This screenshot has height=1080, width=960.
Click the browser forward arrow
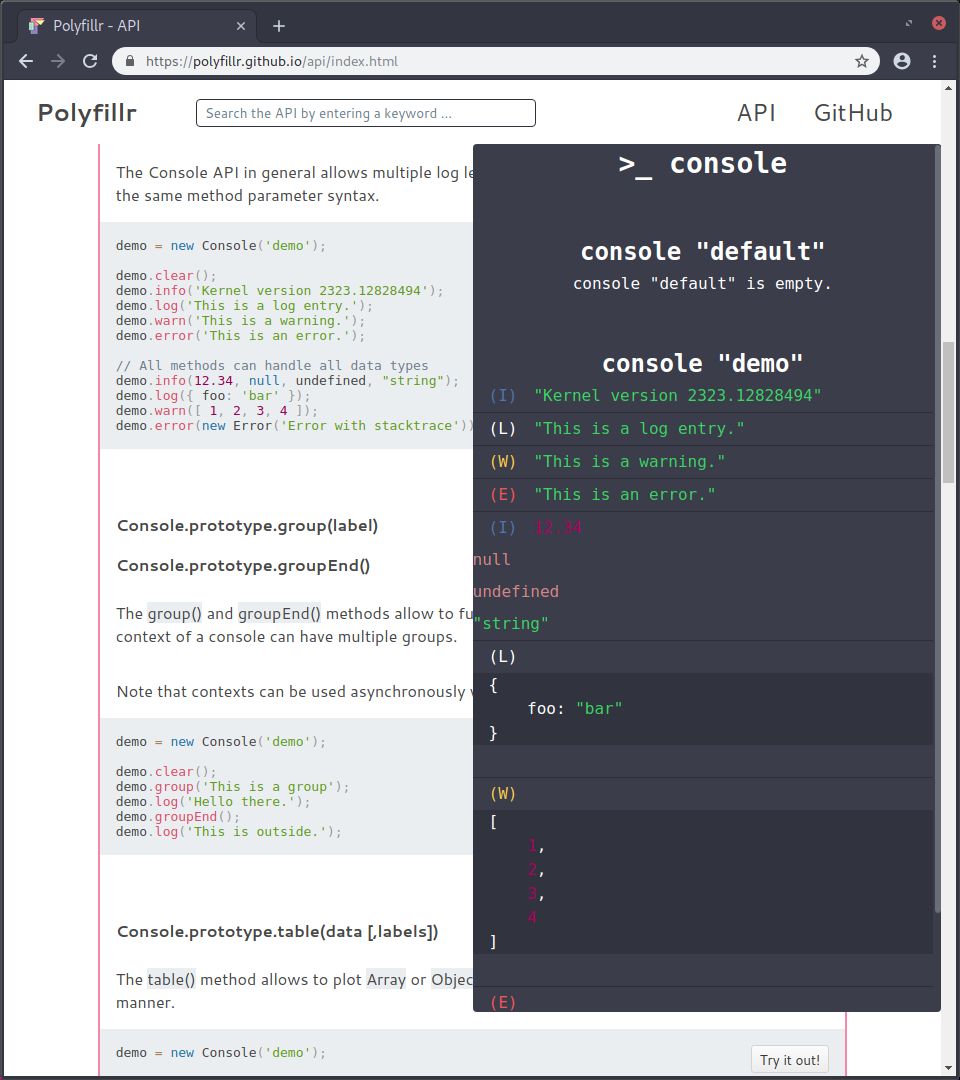point(58,61)
